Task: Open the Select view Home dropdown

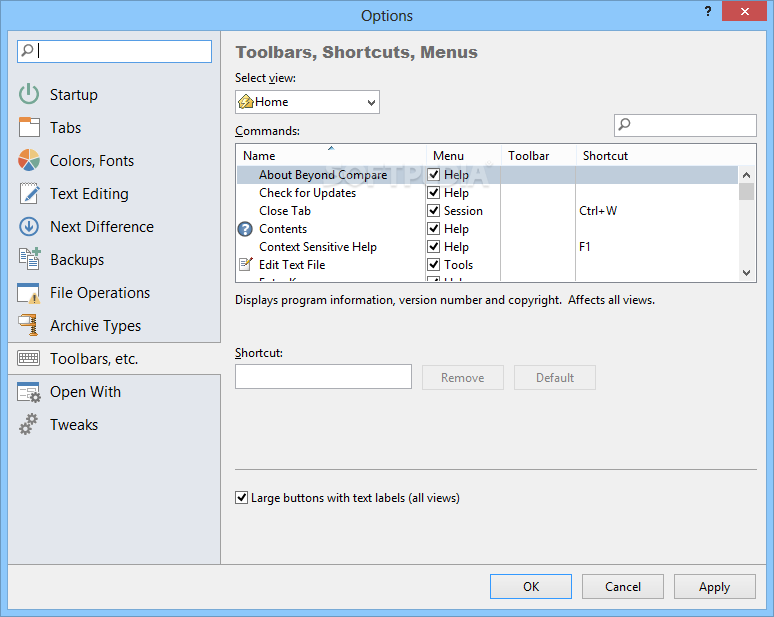Action: 308,102
